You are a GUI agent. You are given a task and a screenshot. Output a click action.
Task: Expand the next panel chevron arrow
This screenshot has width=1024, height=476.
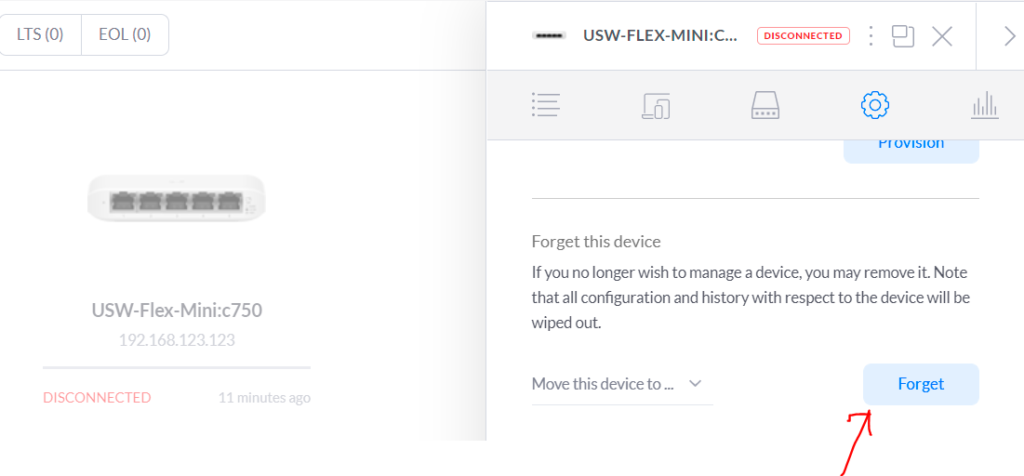pos(1010,36)
